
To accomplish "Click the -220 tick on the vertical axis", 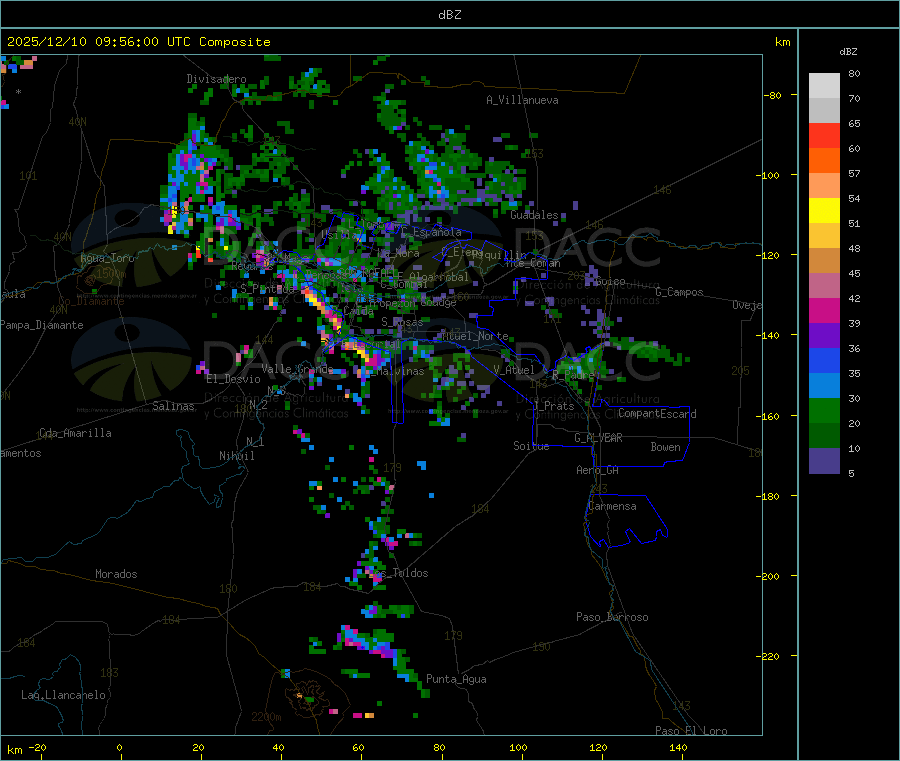I will (768, 657).
